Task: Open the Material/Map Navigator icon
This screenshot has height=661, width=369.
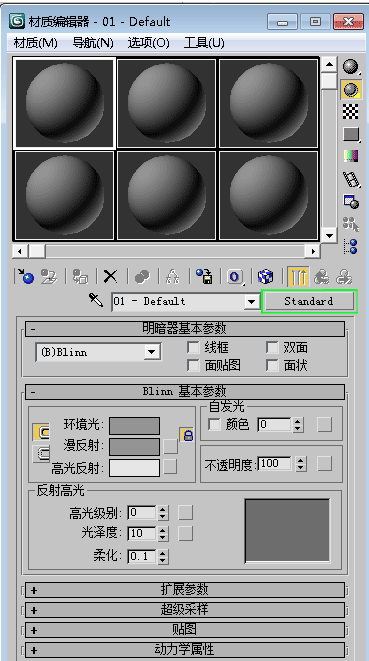Action: [350, 246]
